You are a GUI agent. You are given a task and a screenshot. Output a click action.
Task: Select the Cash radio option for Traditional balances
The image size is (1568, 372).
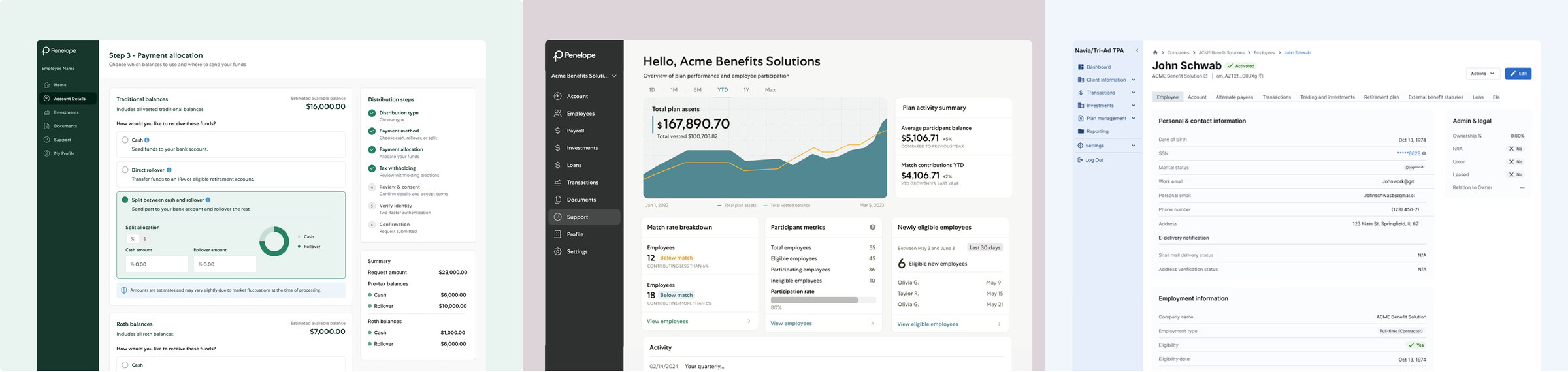(125, 140)
